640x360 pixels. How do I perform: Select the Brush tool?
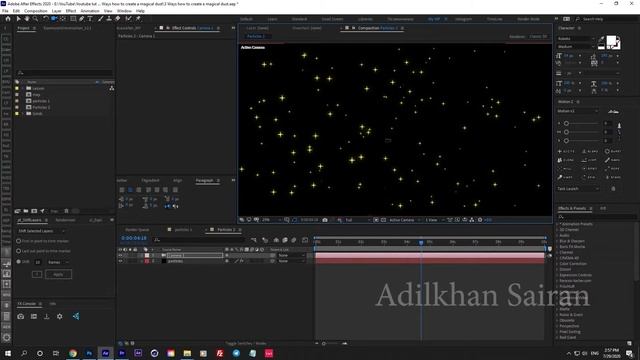point(100,19)
